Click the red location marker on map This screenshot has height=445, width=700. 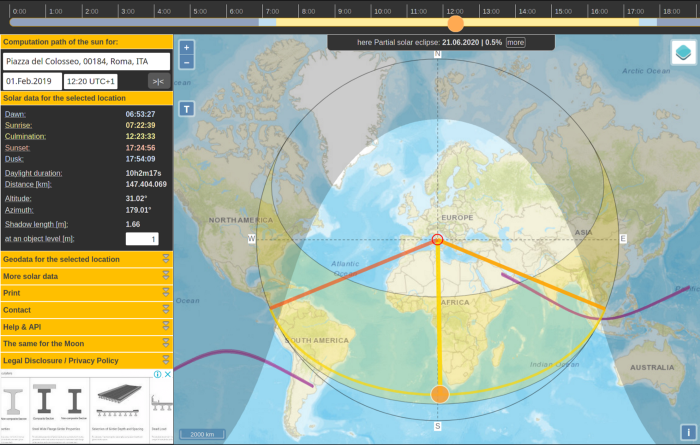[x=438, y=239]
